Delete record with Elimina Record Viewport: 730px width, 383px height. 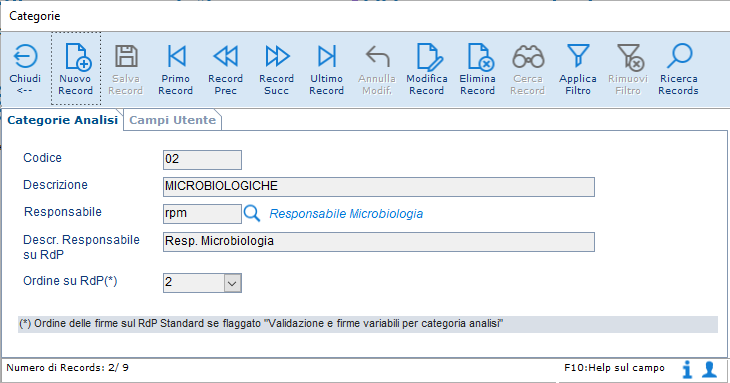click(478, 70)
